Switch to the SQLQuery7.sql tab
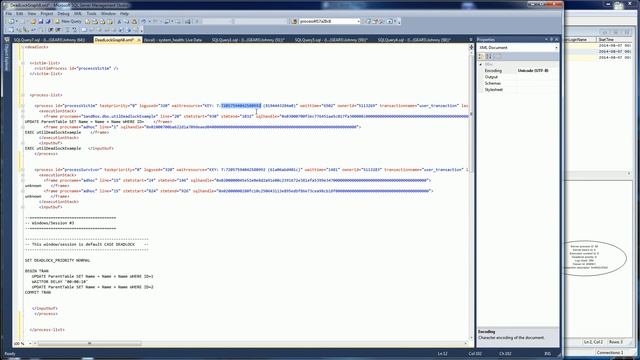This screenshot has height=360, width=640. [x=49, y=40]
